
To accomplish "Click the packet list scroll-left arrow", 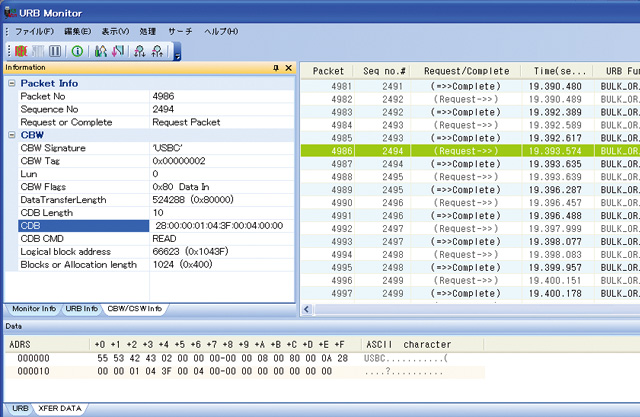I will click(307, 310).
